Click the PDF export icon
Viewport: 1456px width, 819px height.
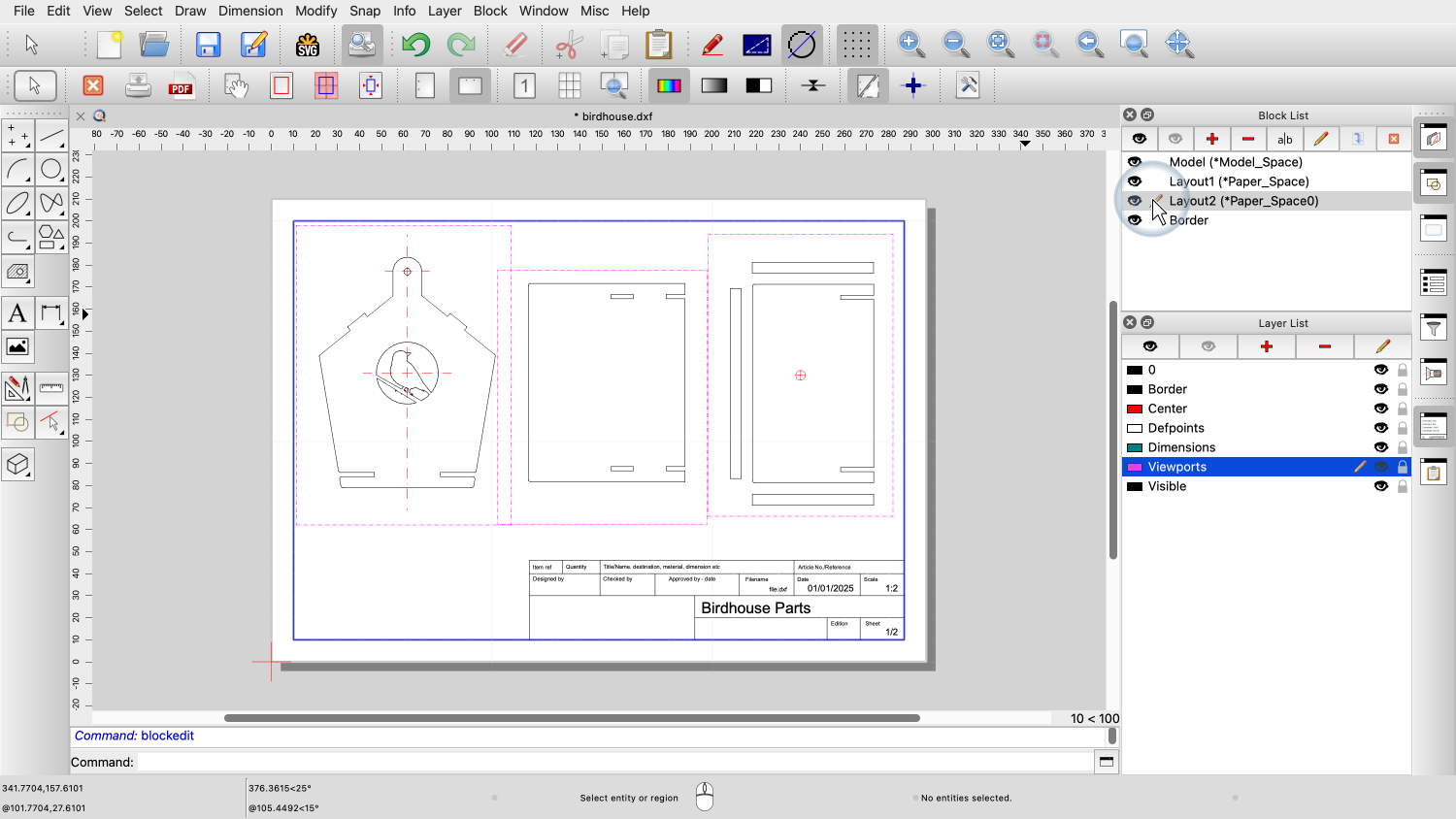(x=181, y=86)
